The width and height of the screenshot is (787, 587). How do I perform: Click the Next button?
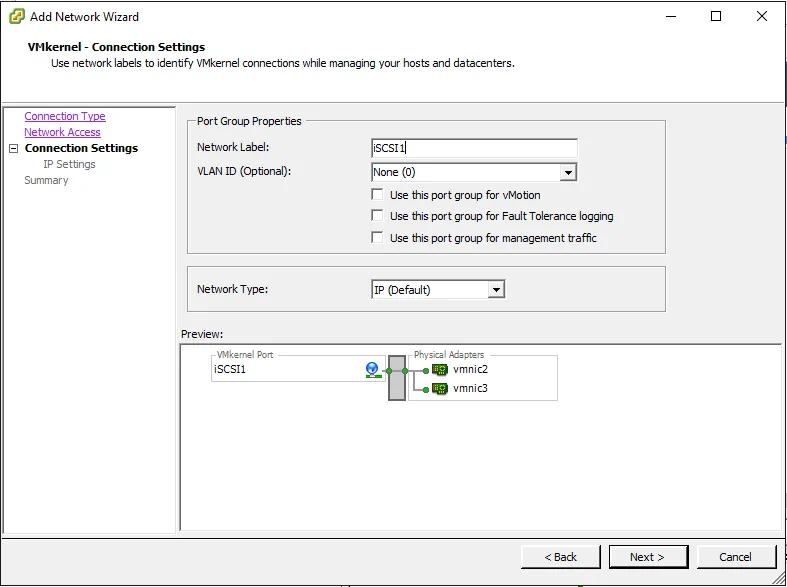pos(648,557)
